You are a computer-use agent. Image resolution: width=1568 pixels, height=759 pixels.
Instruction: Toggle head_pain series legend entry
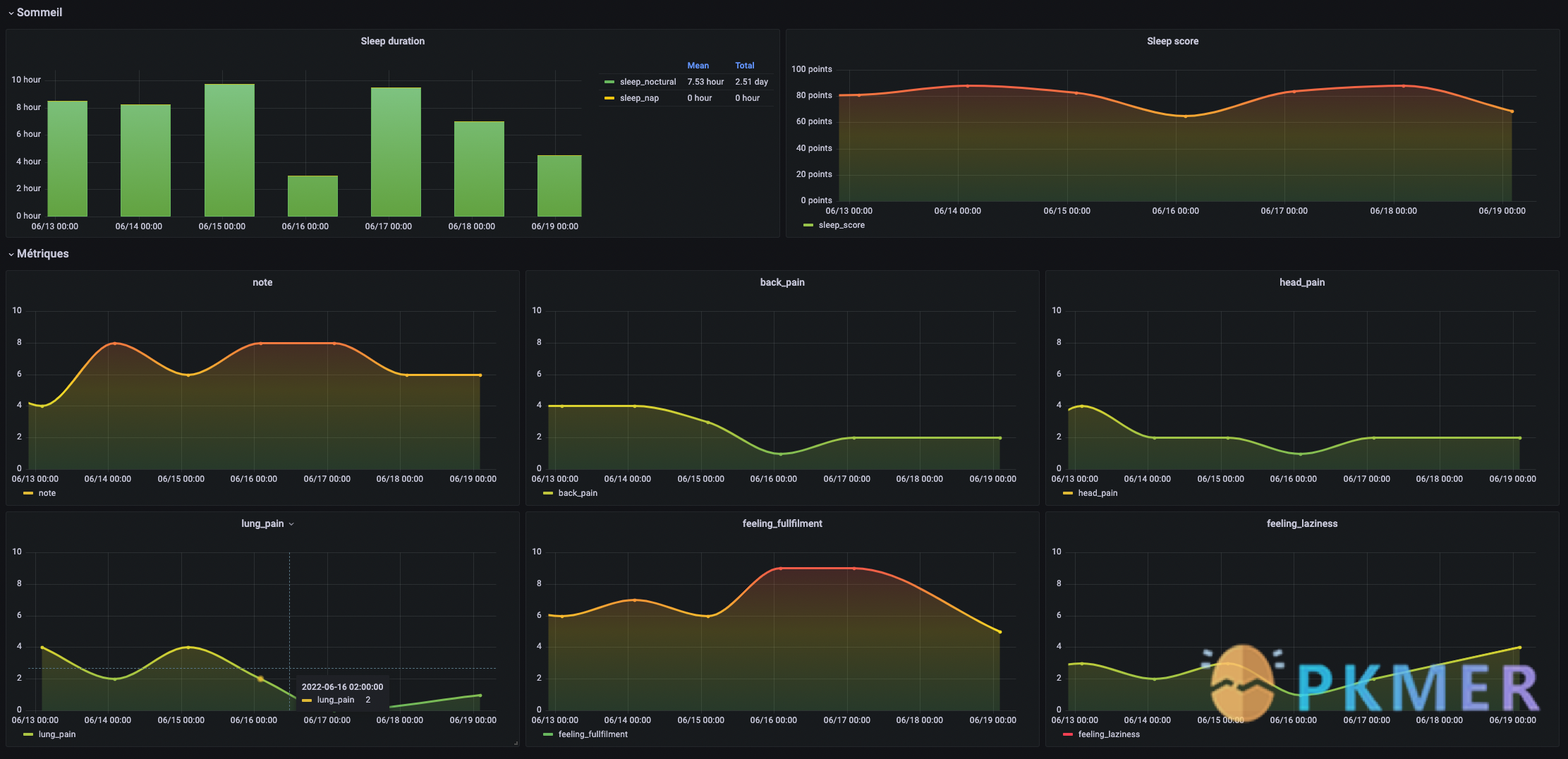[x=1098, y=493]
